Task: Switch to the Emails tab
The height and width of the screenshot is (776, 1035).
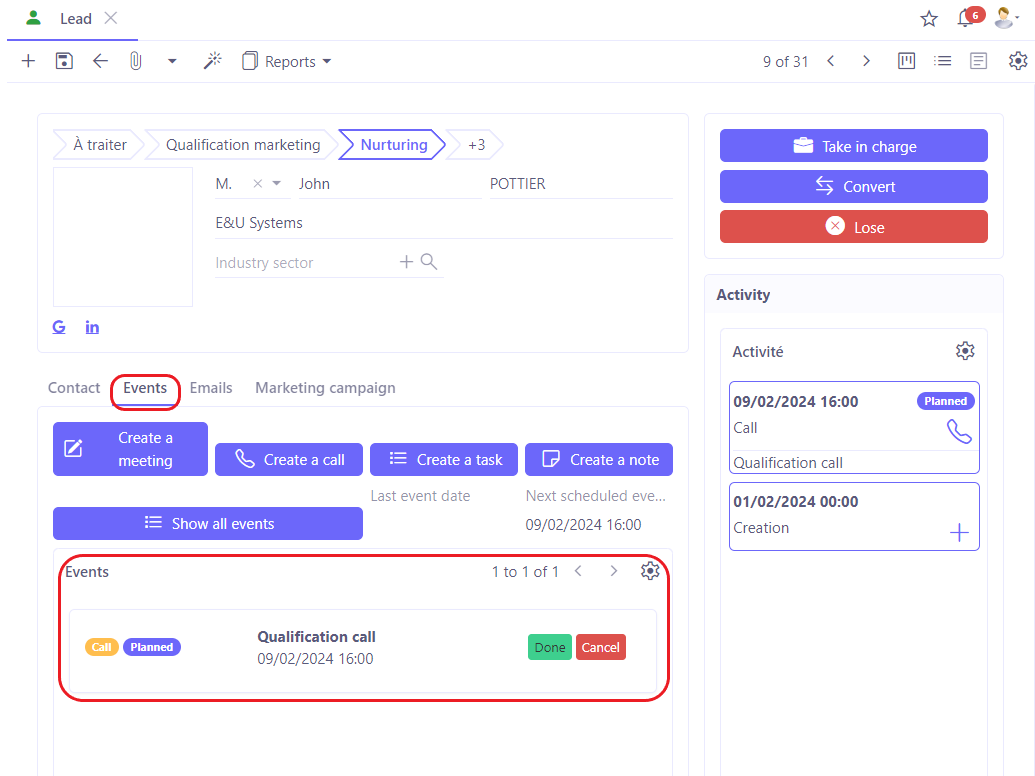Action: [211, 388]
